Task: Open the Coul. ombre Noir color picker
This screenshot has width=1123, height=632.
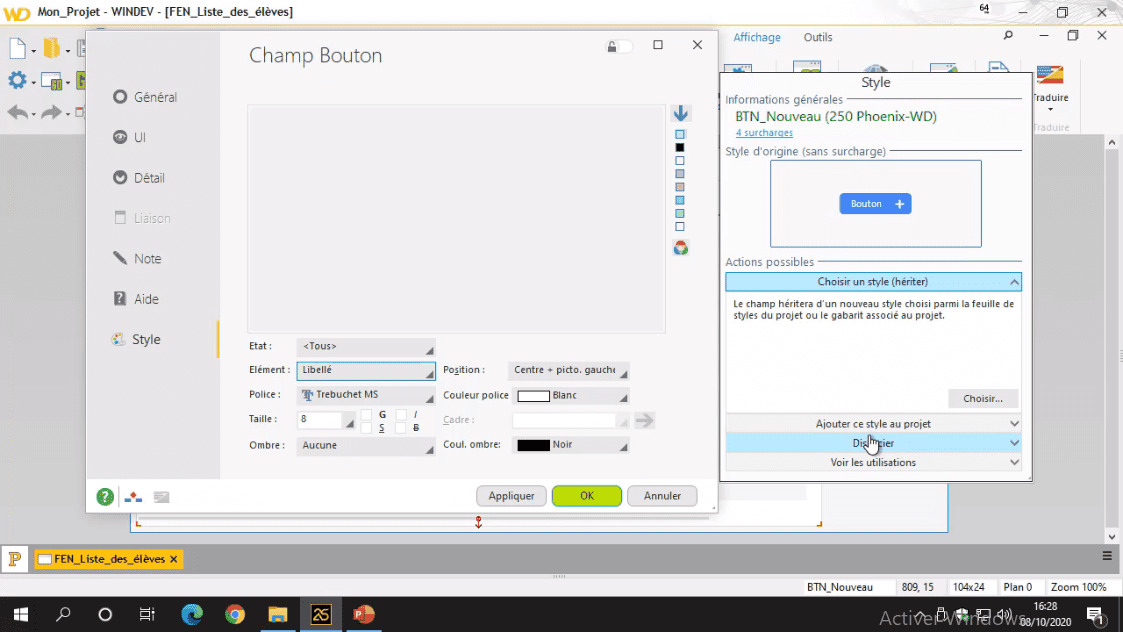Action: pos(571,445)
